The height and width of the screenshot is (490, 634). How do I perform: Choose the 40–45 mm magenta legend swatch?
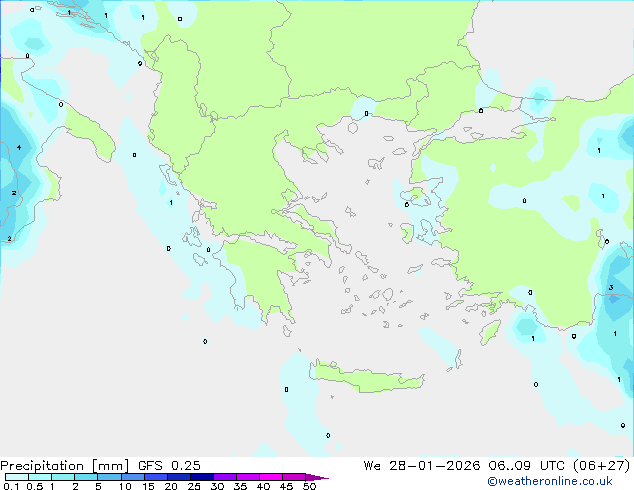pyautogui.click(x=271, y=477)
